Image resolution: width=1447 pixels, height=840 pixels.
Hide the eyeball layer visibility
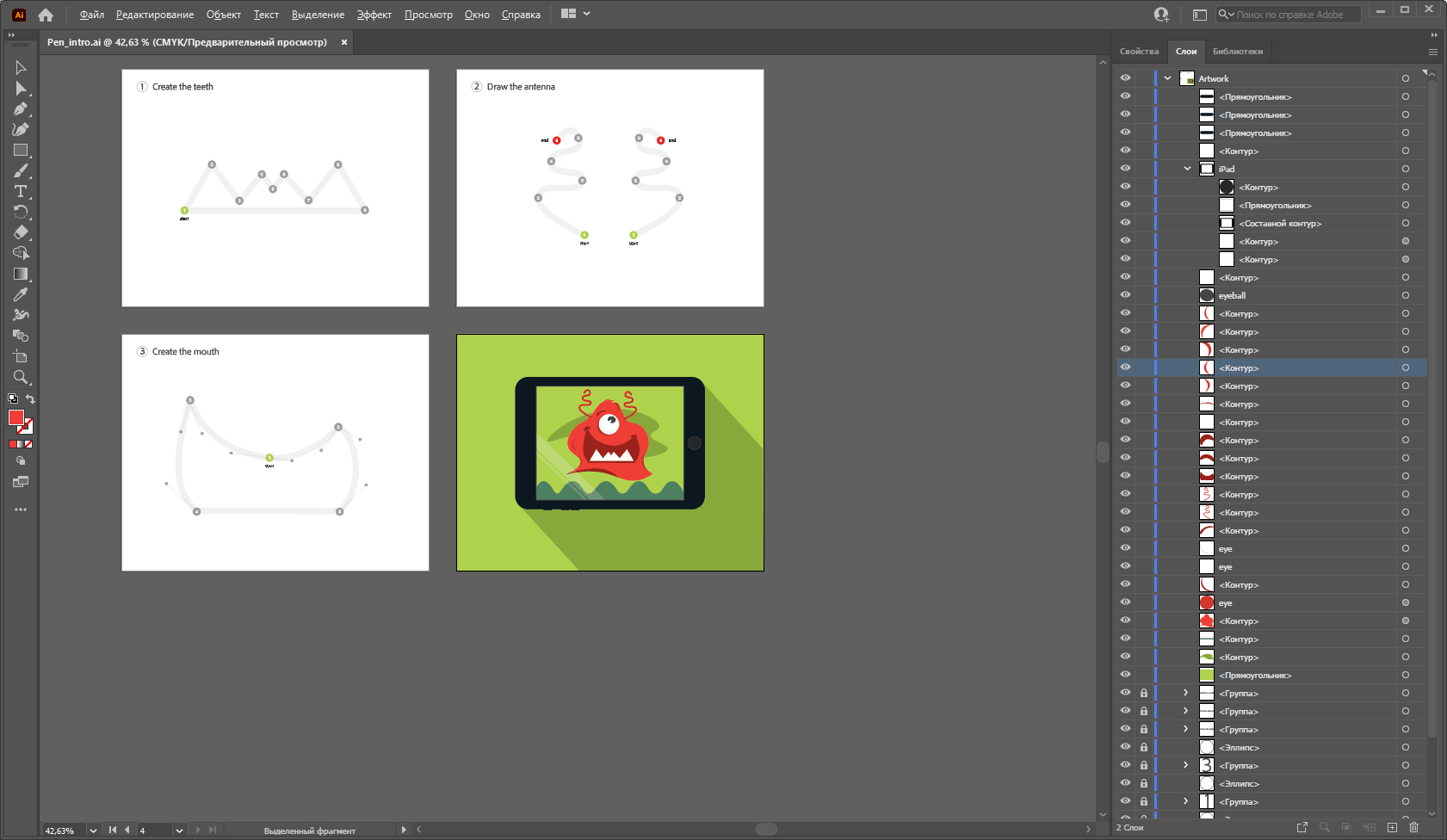1125,295
